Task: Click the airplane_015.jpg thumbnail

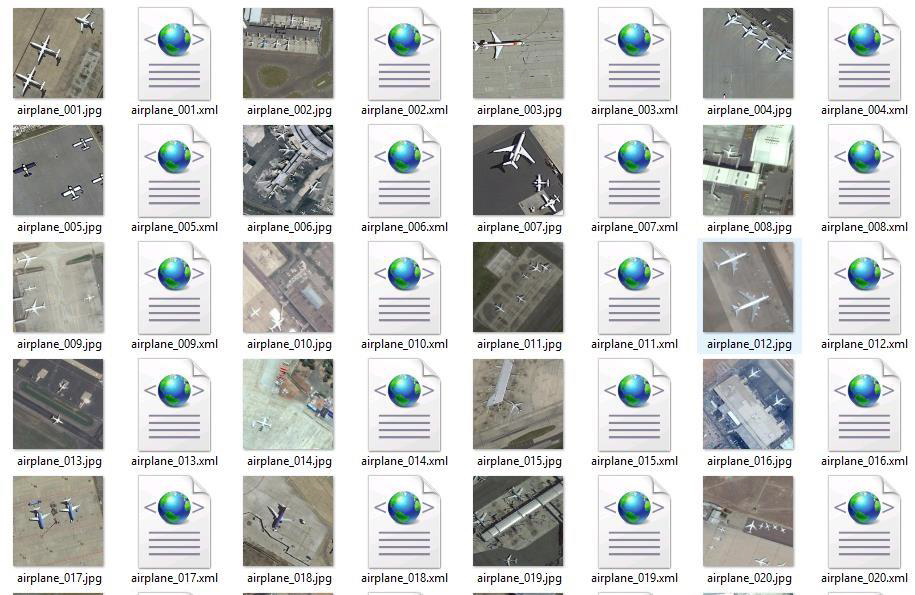Action: [x=518, y=404]
